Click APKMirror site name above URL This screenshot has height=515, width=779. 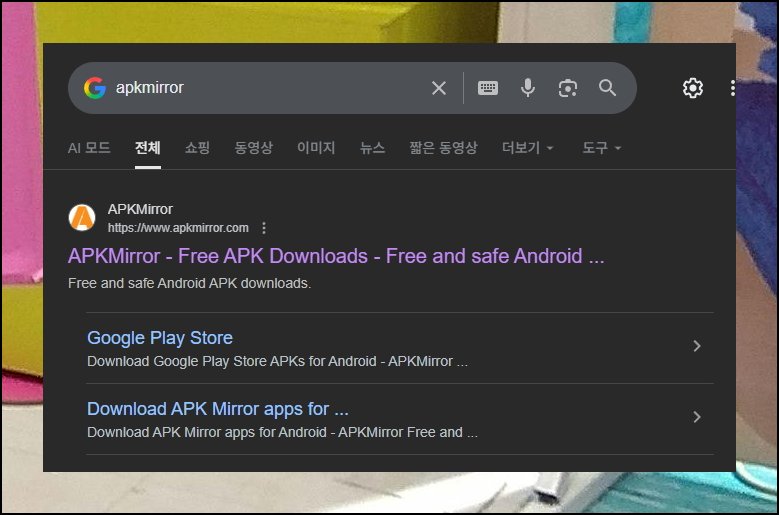pos(140,209)
